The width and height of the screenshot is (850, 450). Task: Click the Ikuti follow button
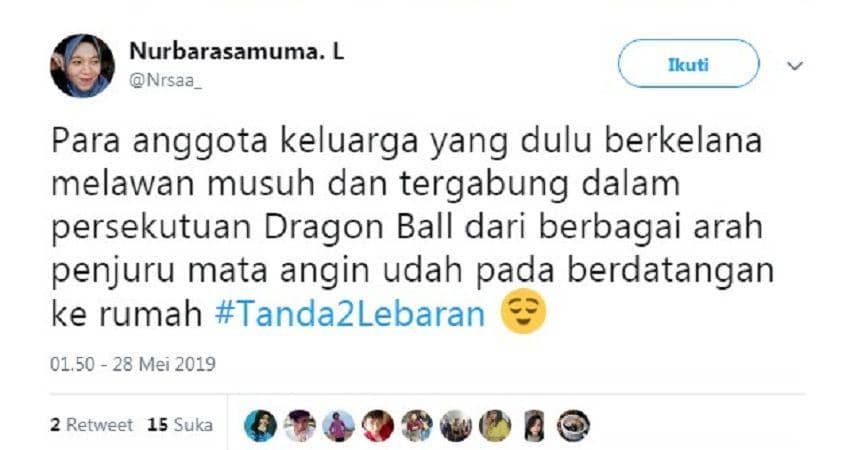(x=688, y=64)
